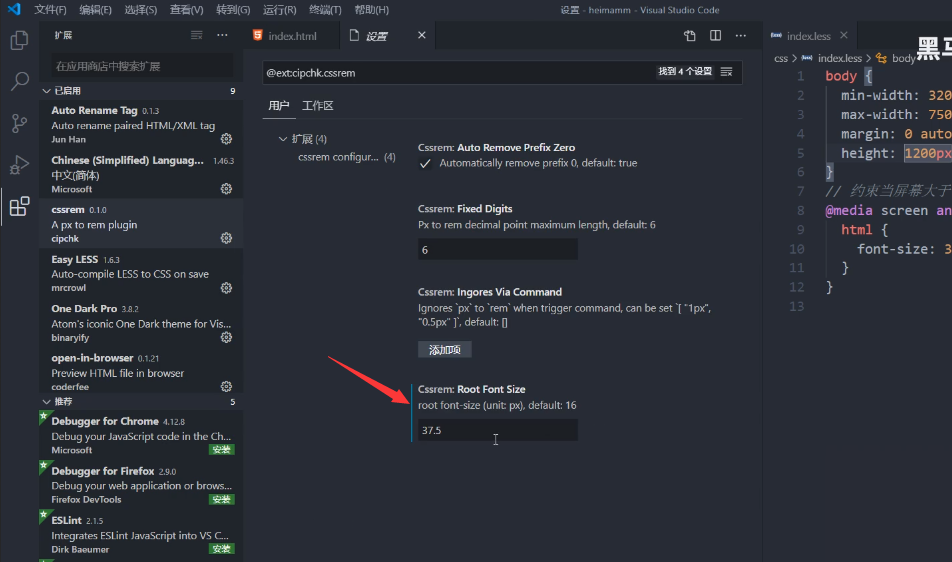Switch to the index.html tab

pyautogui.click(x=292, y=36)
